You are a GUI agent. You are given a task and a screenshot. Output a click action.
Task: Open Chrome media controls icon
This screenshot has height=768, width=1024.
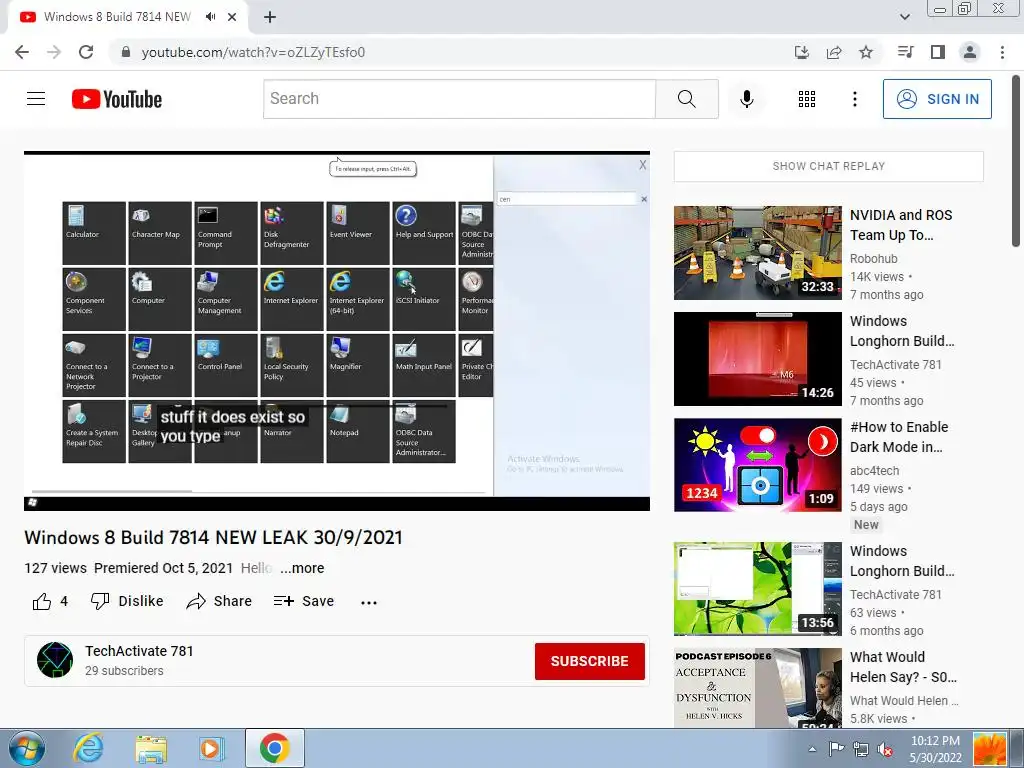905,52
